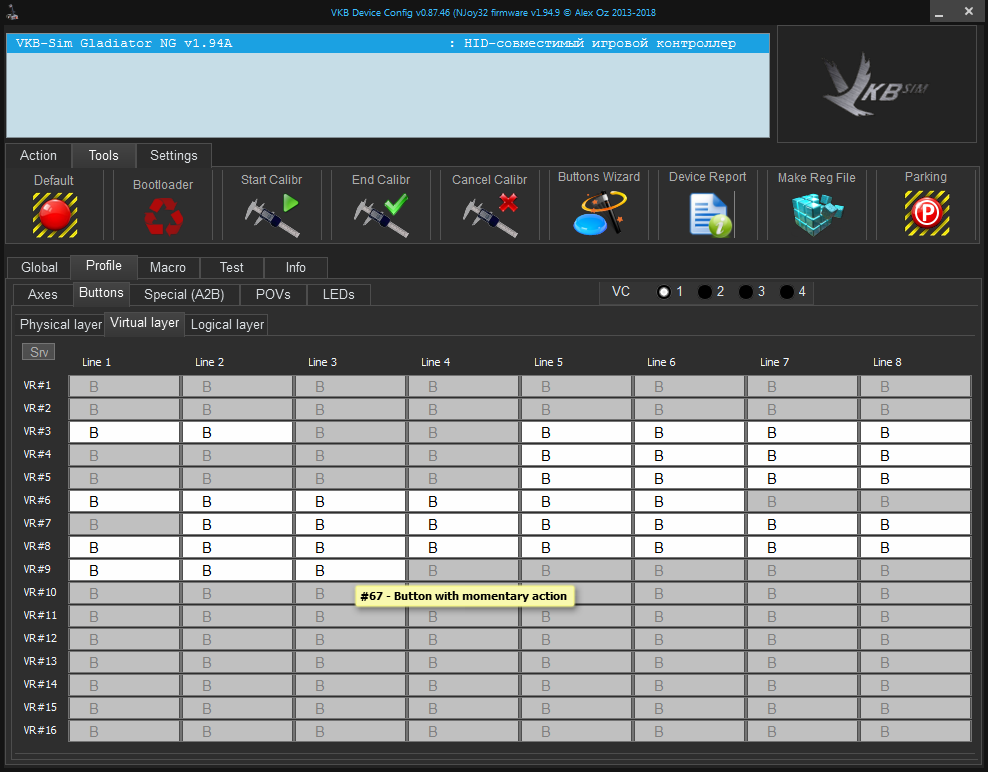988x772 pixels.
Task: Close the VKB Device Config window
Action: pyautogui.click(x=968, y=11)
